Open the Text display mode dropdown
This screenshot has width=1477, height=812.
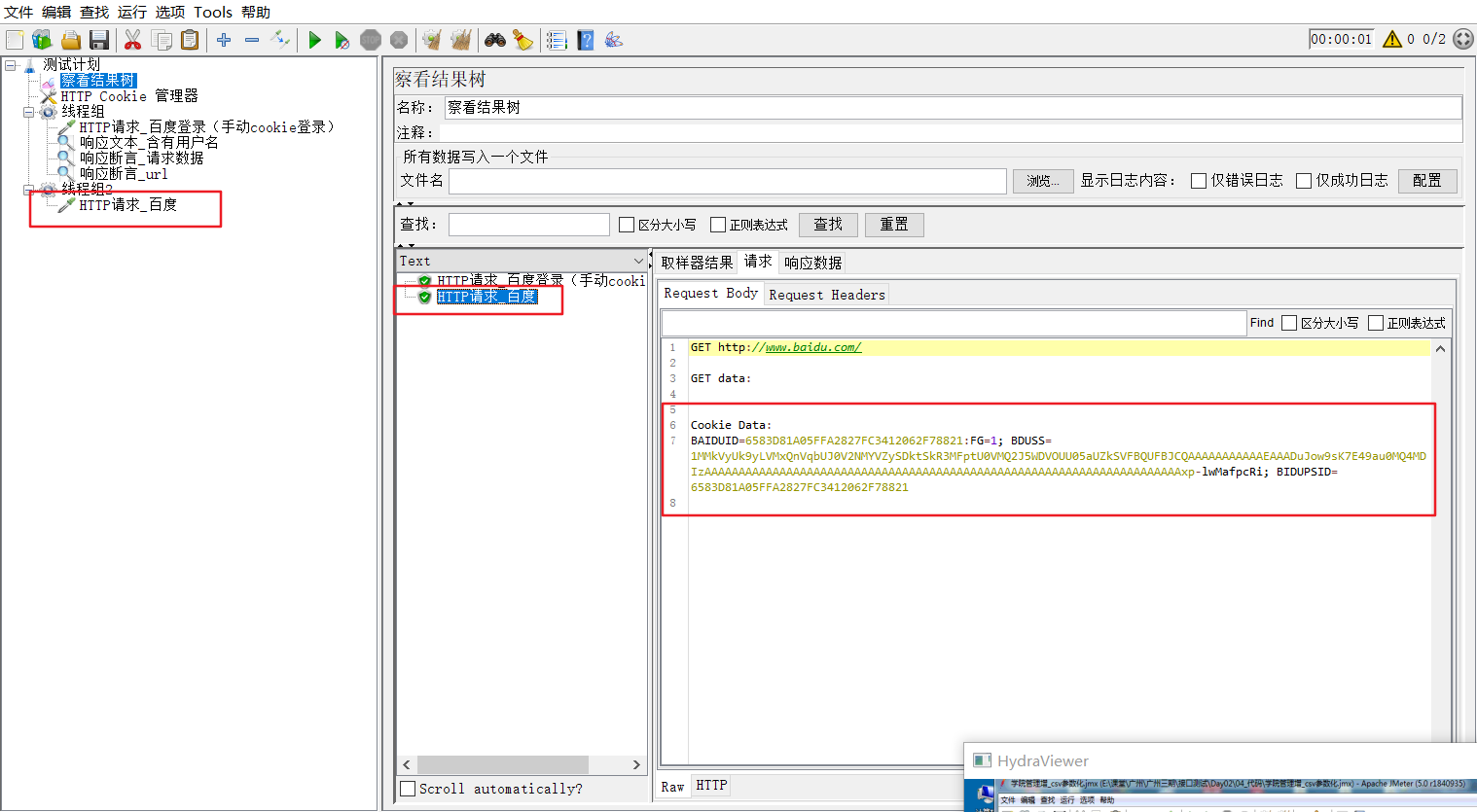[638, 260]
